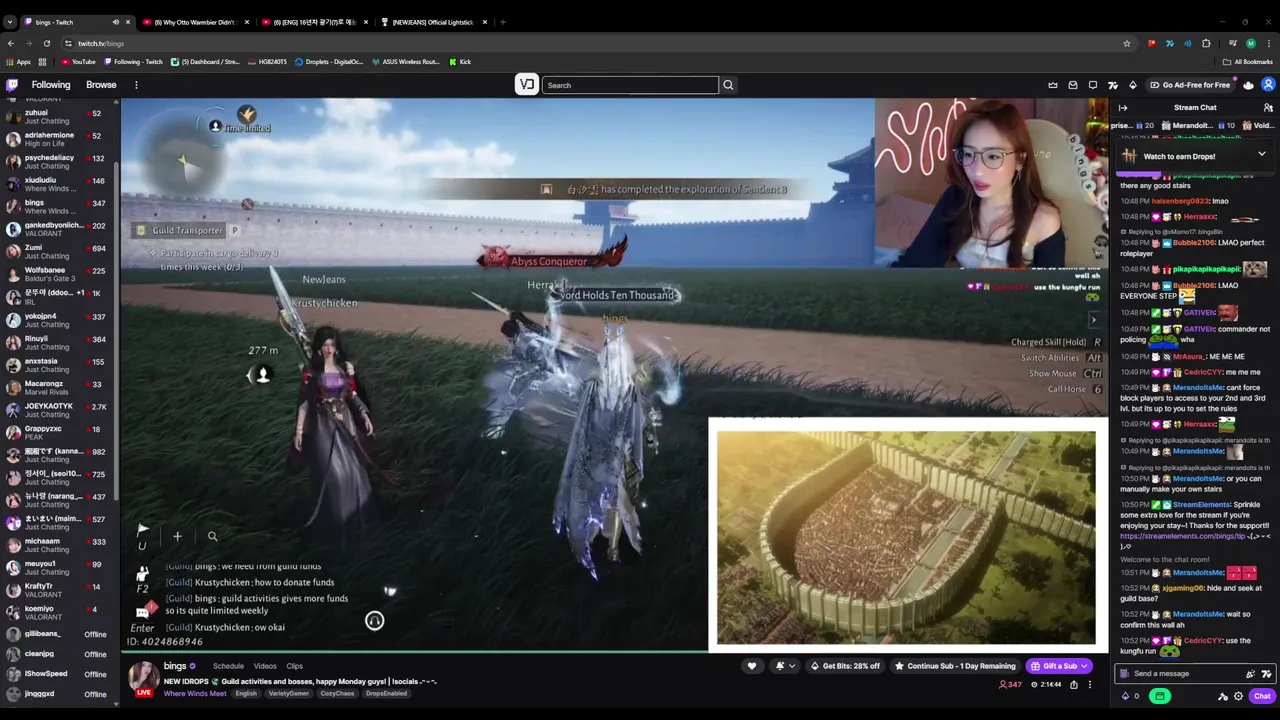1280x720 pixels.
Task: Open Prime Loot crown icon
Action: (x=1053, y=85)
